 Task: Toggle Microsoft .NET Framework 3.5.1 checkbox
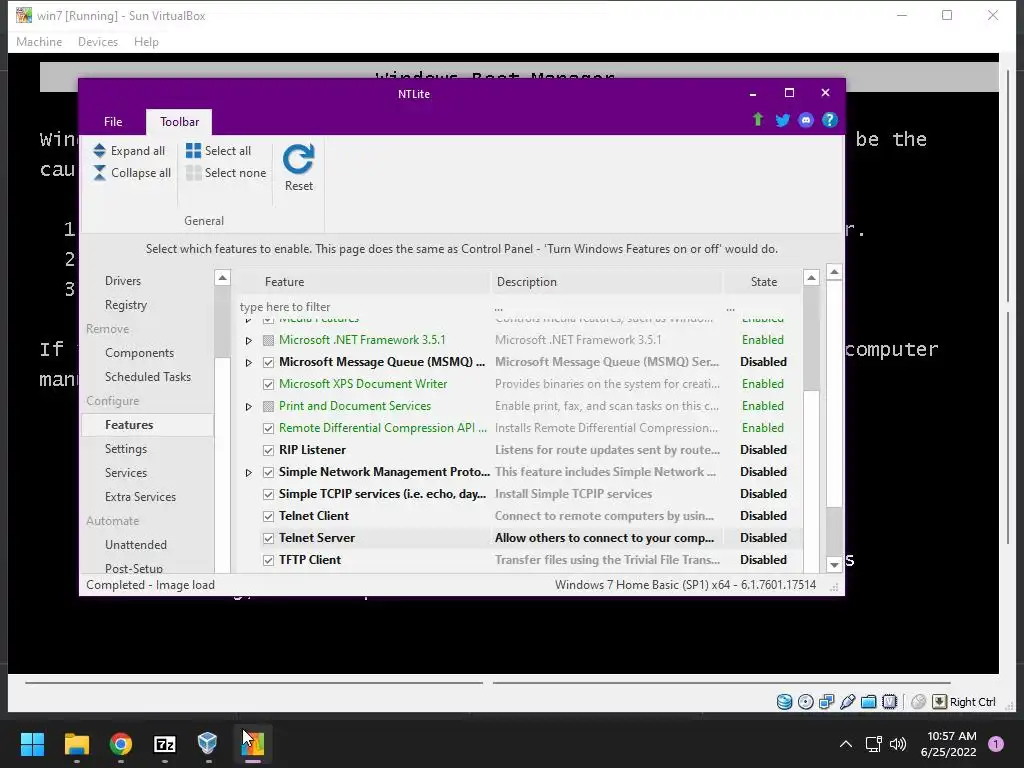point(268,340)
